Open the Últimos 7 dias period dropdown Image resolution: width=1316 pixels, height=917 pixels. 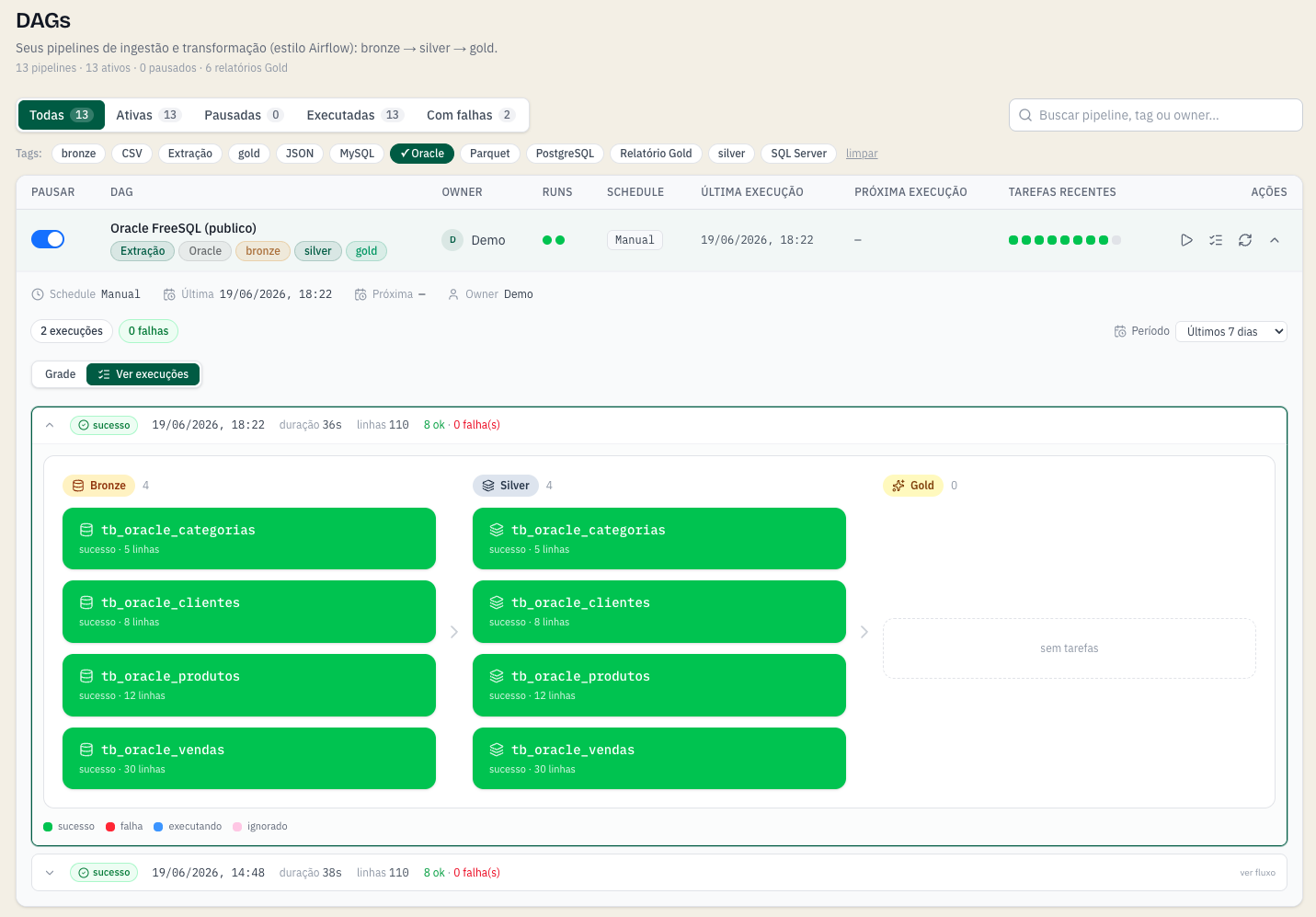[x=1231, y=331]
